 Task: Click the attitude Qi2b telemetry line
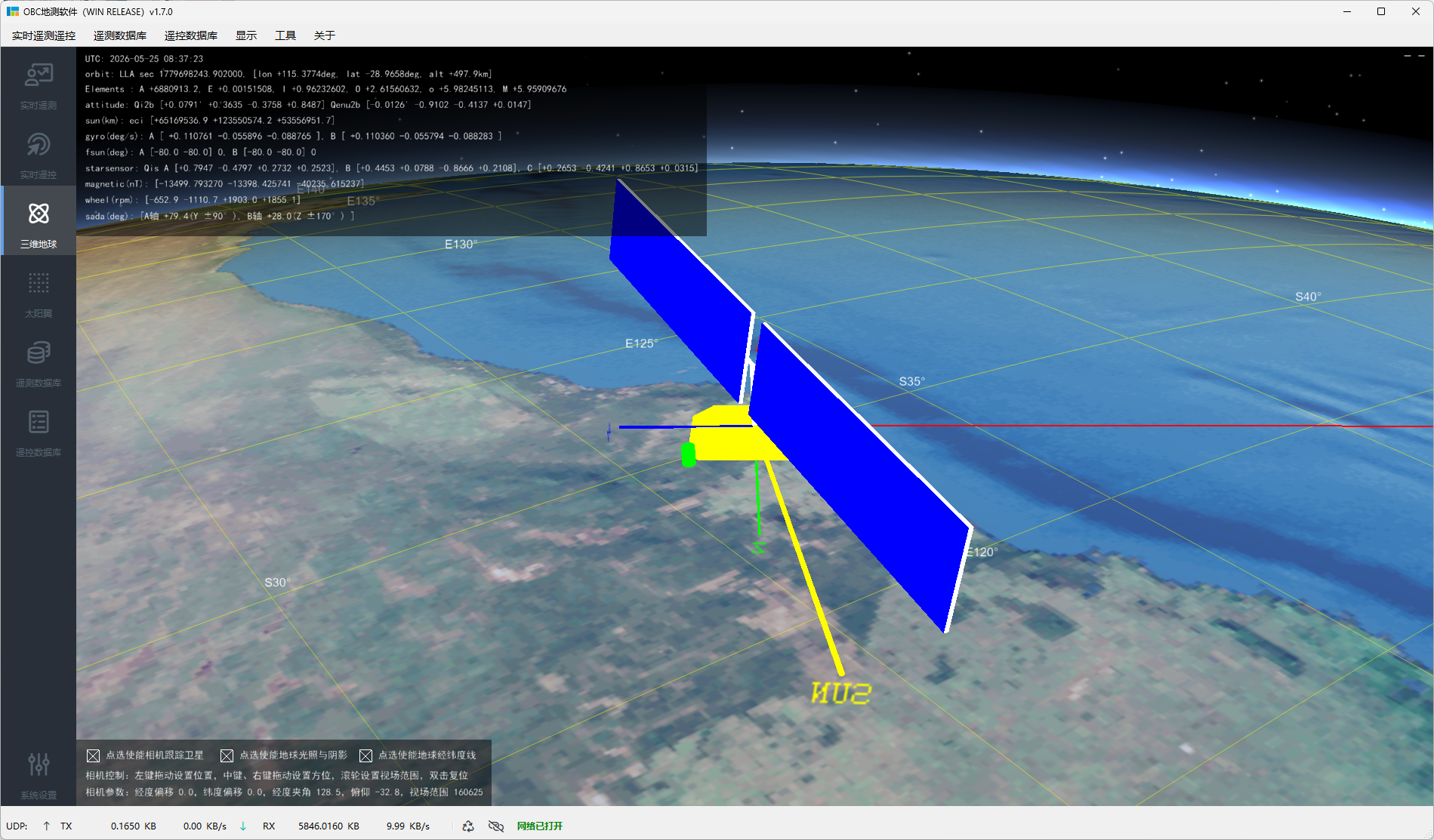coord(308,105)
